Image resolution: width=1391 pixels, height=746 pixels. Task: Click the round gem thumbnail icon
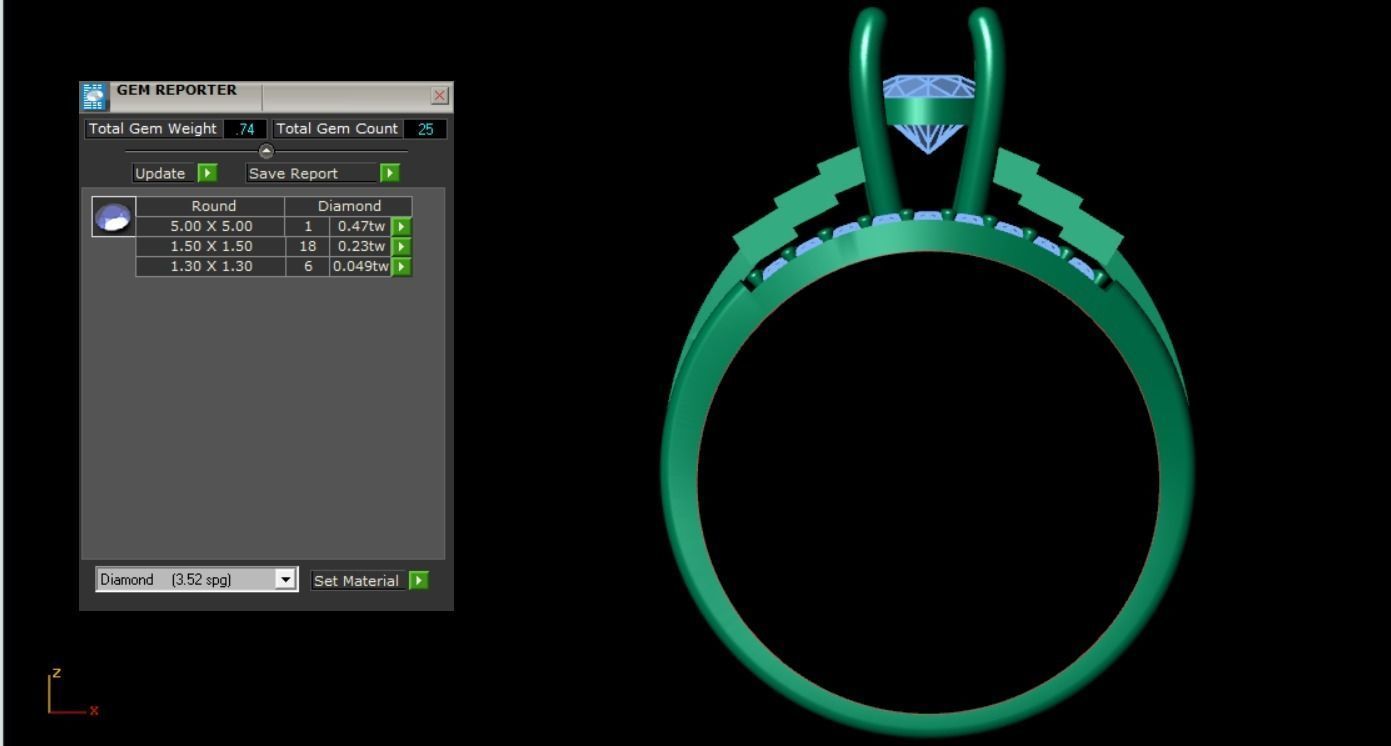click(x=113, y=217)
